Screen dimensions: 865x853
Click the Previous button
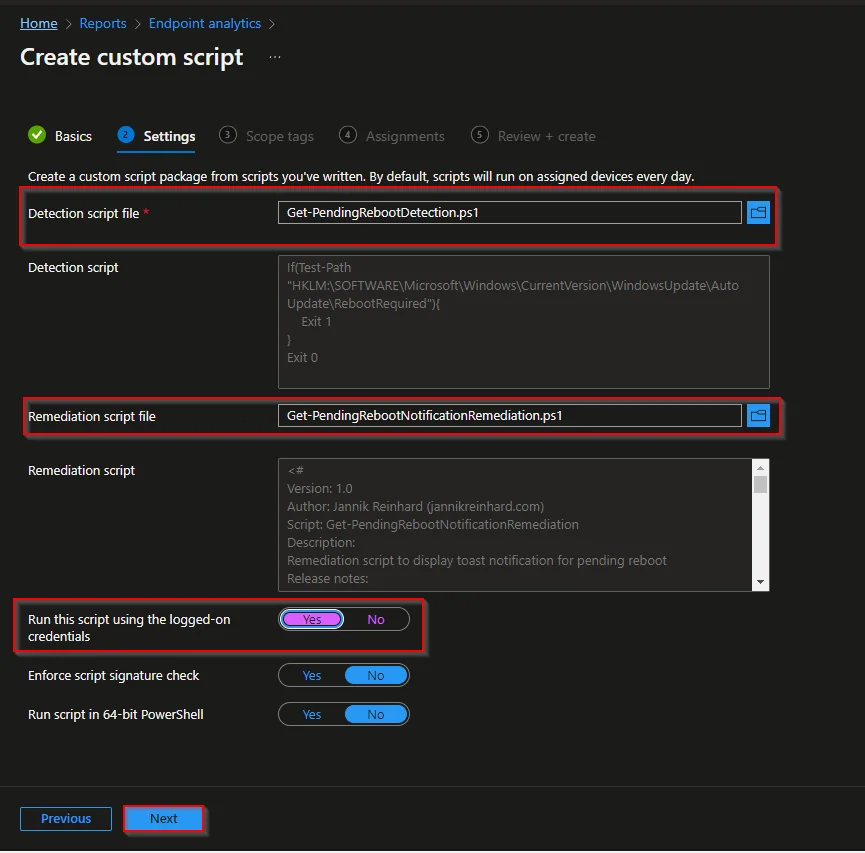coord(66,818)
